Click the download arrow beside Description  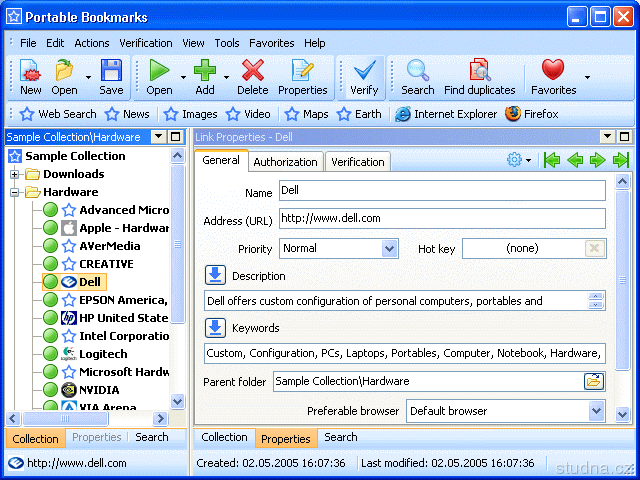point(215,275)
